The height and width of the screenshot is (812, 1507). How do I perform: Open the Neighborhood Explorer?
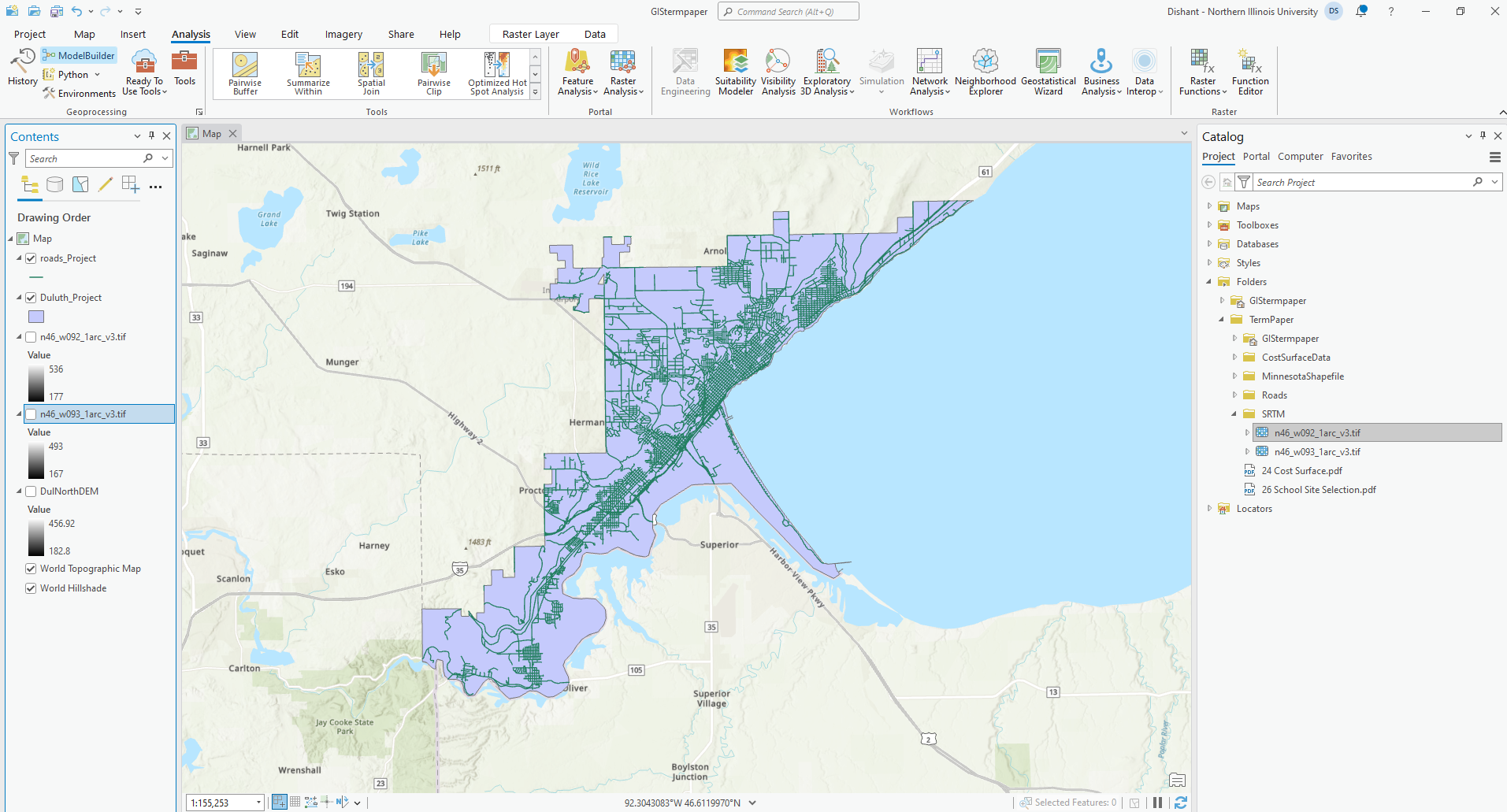985,72
